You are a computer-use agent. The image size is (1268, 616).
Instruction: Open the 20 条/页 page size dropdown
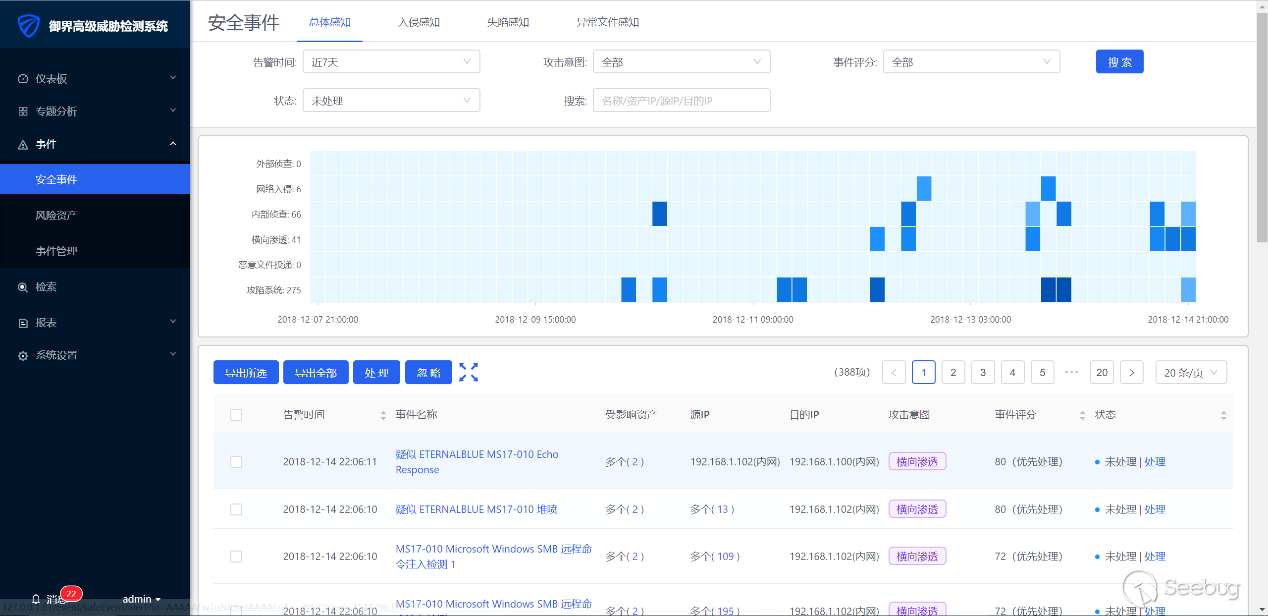(1190, 373)
